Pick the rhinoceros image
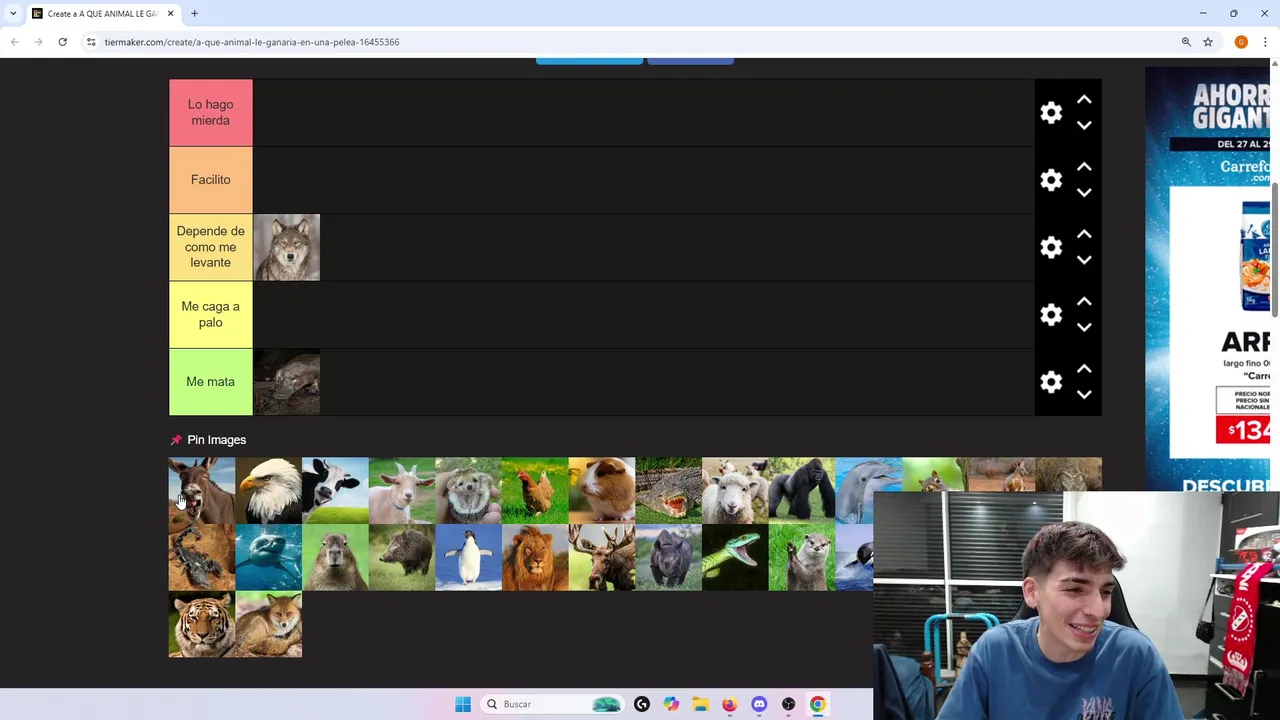 (668, 558)
